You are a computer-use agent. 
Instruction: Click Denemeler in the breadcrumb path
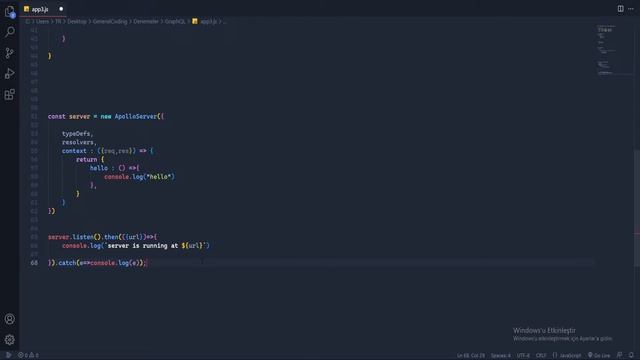(x=146, y=21)
